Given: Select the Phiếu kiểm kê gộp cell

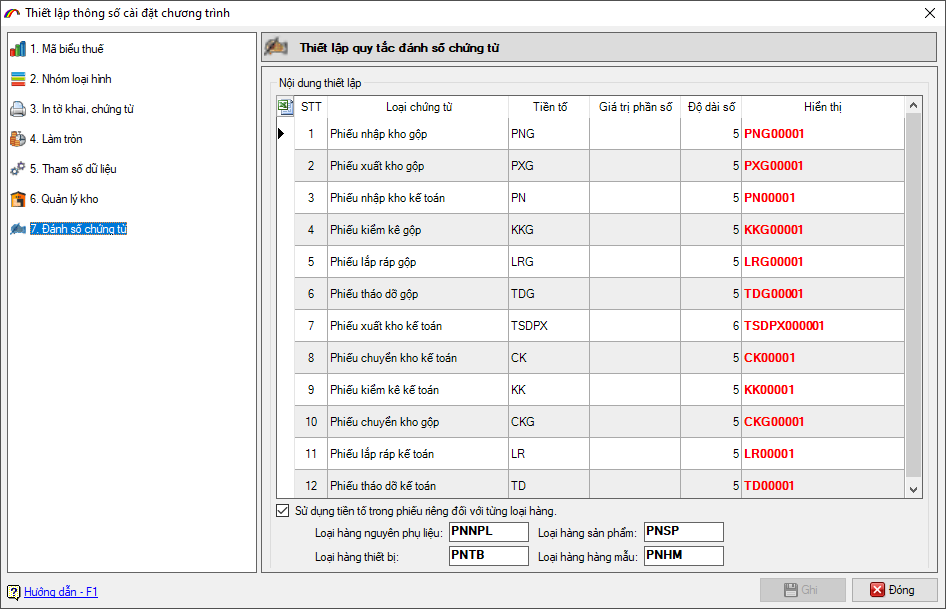Looking at the screenshot, I should click(418, 230).
